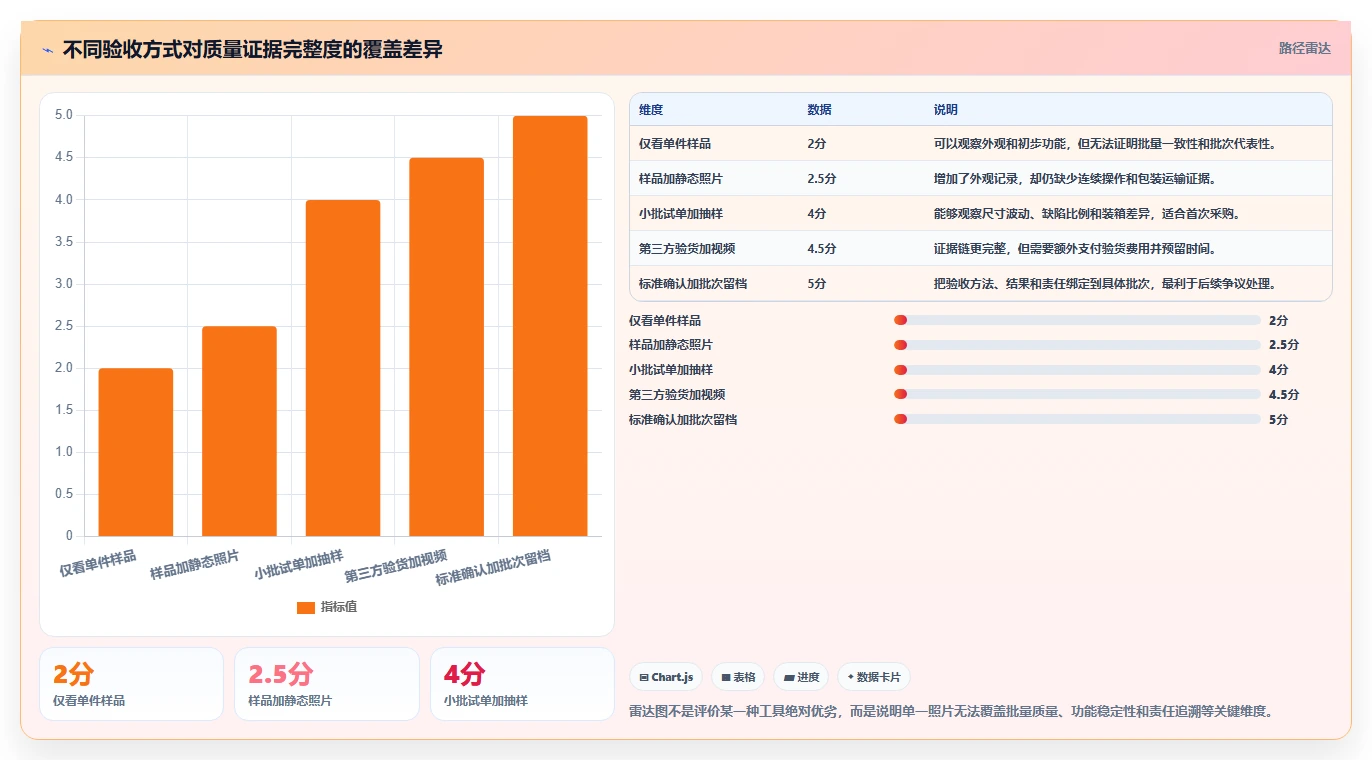Click the 表格 tag chip
Image resolution: width=1372 pixels, height=760 pixels.
coord(738,677)
